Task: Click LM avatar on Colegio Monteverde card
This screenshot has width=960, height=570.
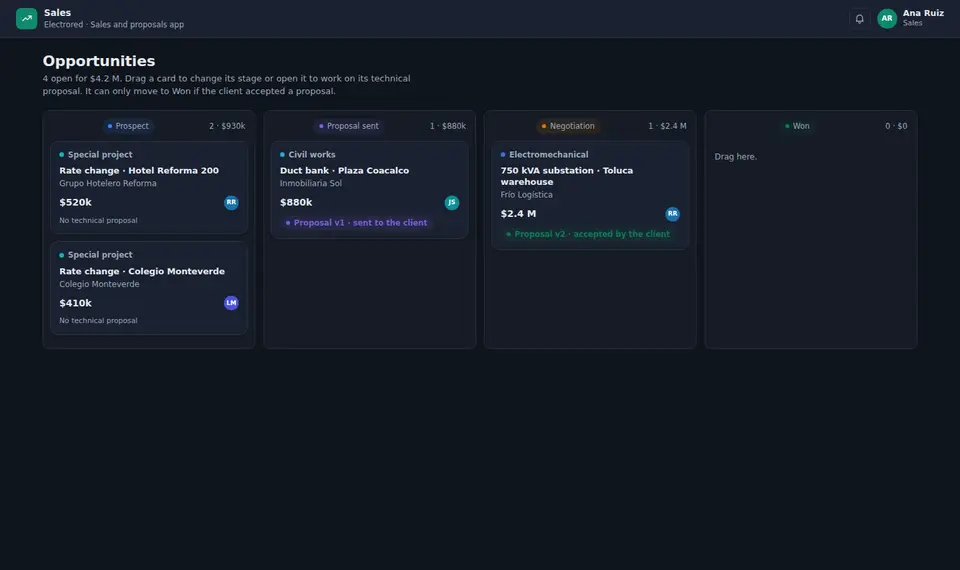Action: pyautogui.click(x=231, y=302)
